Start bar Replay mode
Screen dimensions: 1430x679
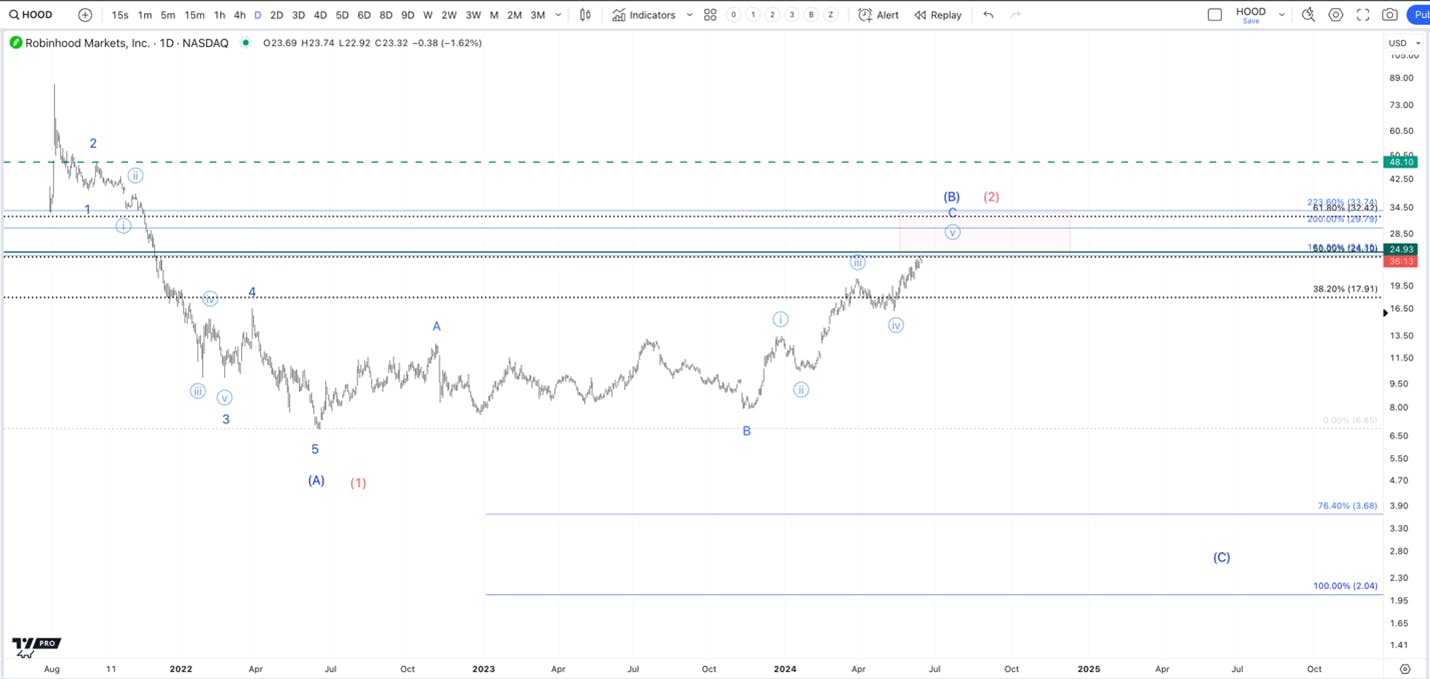pyautogui.click(x=938, y=15)
